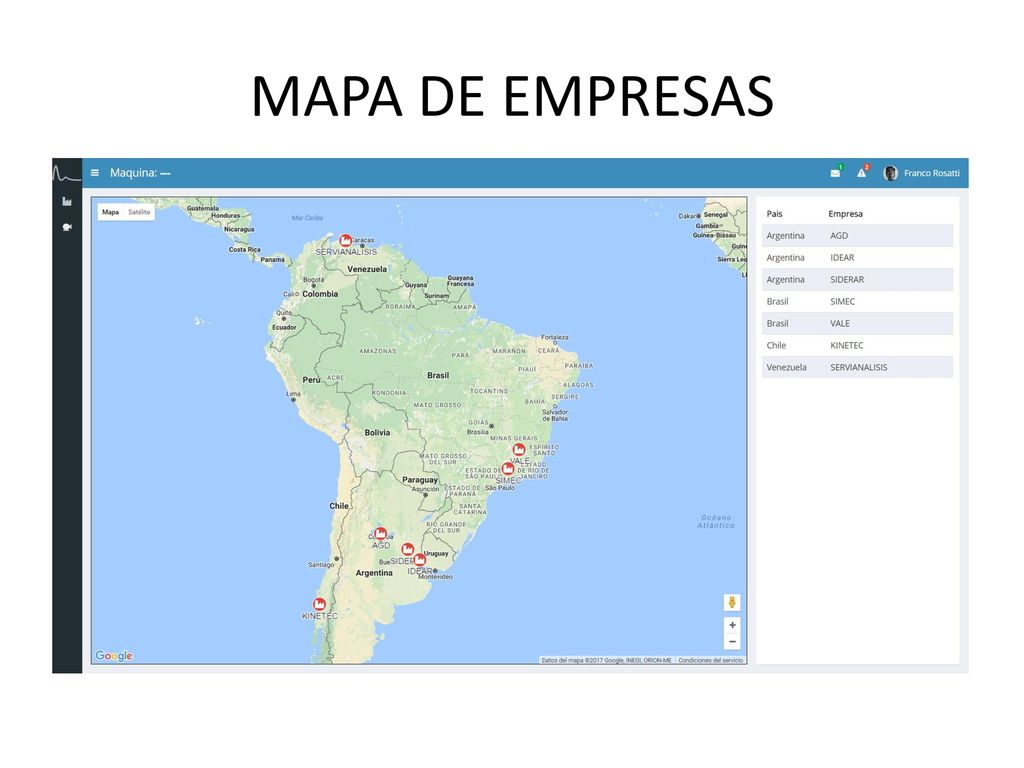
Task: Click the Maquina title in the header
Action: 140,173
